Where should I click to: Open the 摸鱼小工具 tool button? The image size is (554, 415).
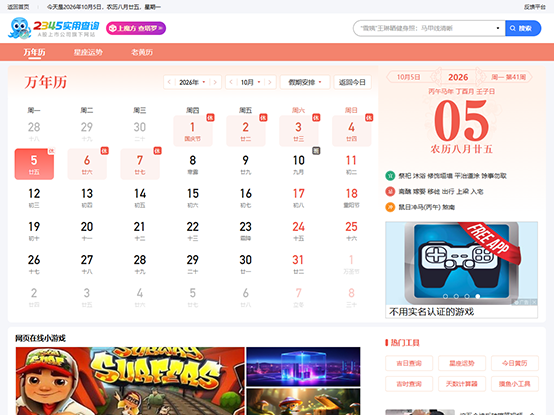pyautogui.click(x=514, y=384)
